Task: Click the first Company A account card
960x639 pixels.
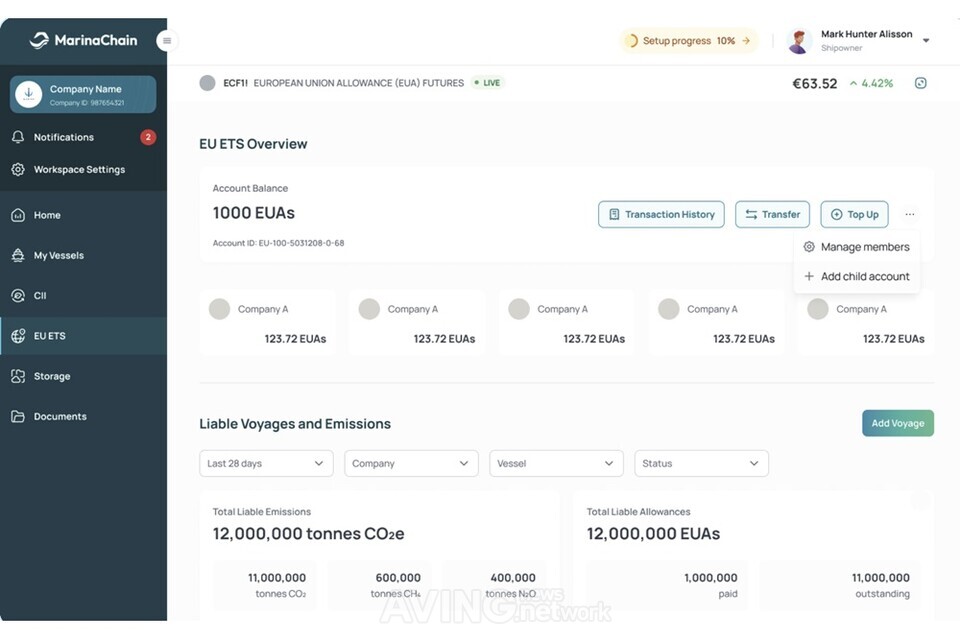Action: pyautogui.click(x=268, y=323)
